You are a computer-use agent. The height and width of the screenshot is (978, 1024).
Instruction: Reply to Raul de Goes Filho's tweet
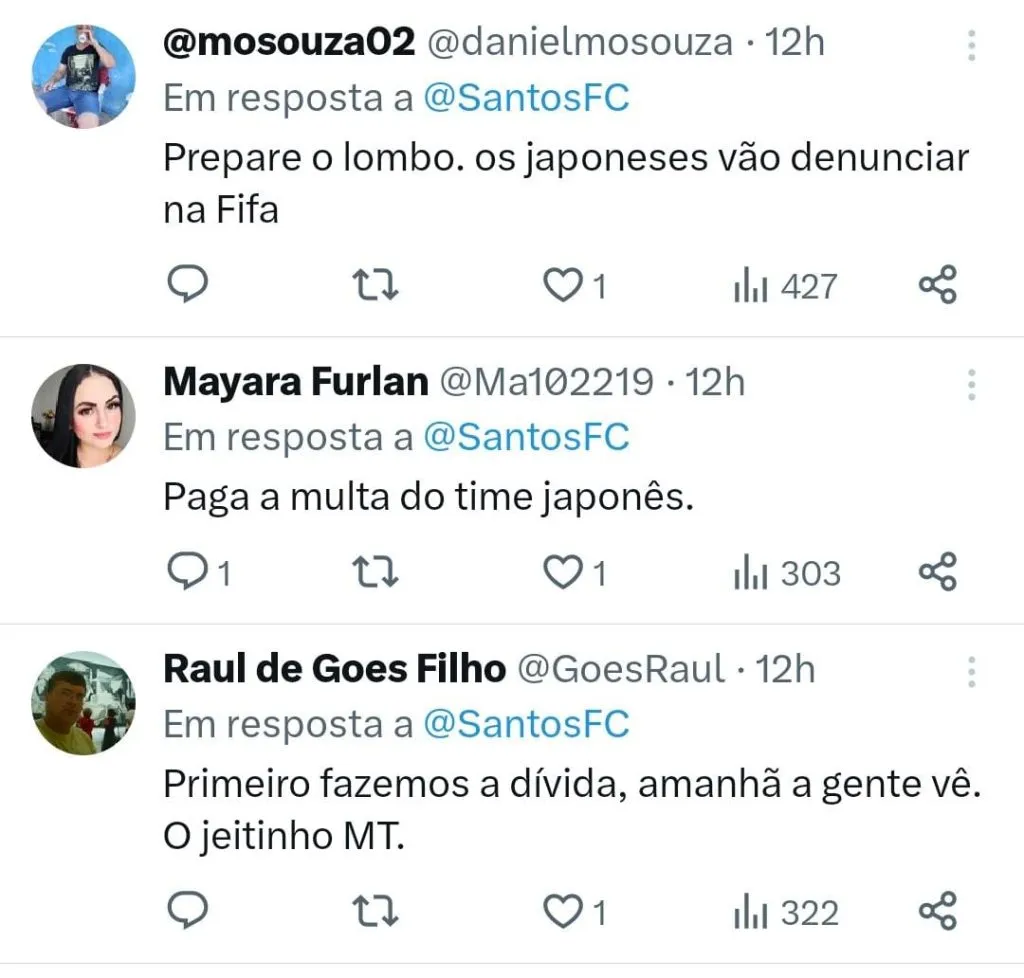pyautogui.click(x=185, y=912)
